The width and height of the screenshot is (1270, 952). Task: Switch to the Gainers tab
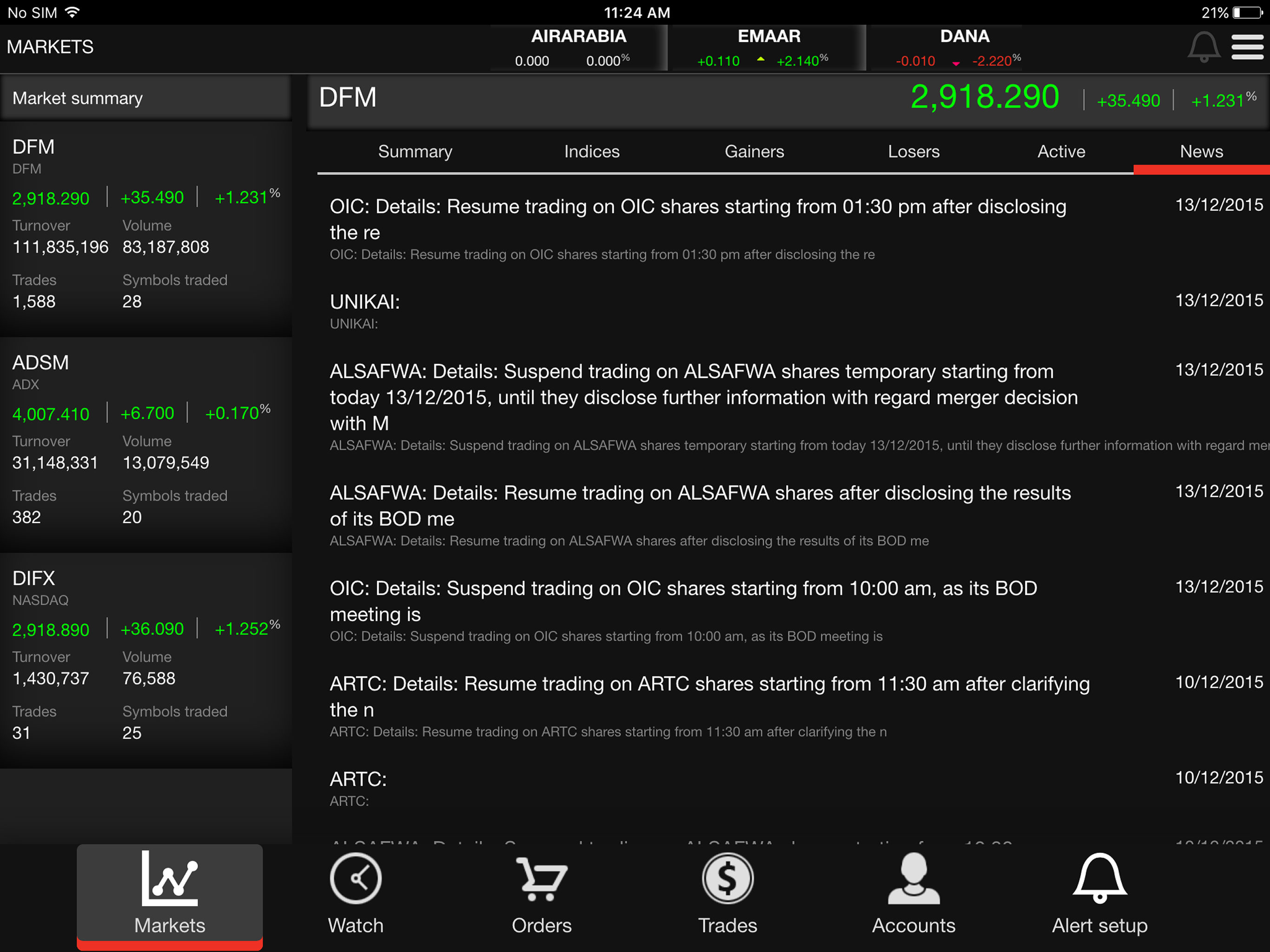(754, 152)
